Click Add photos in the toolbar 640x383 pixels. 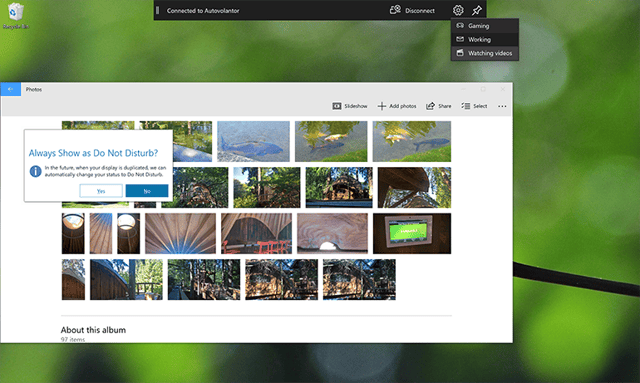[x=397, y=106]
